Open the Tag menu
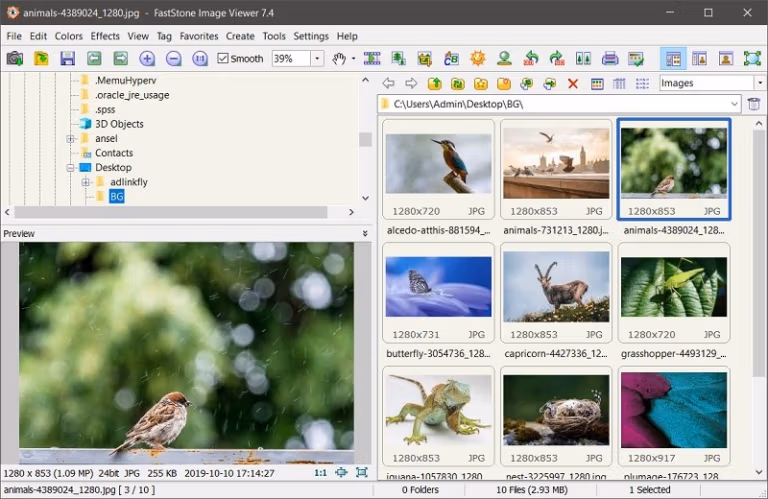 pos(164,36)
